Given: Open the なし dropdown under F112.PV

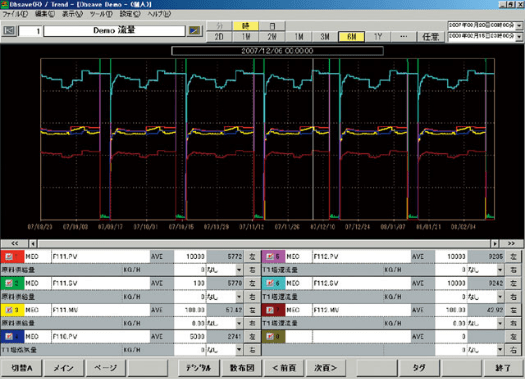Looking at the screenshot, I should [500, 270].
